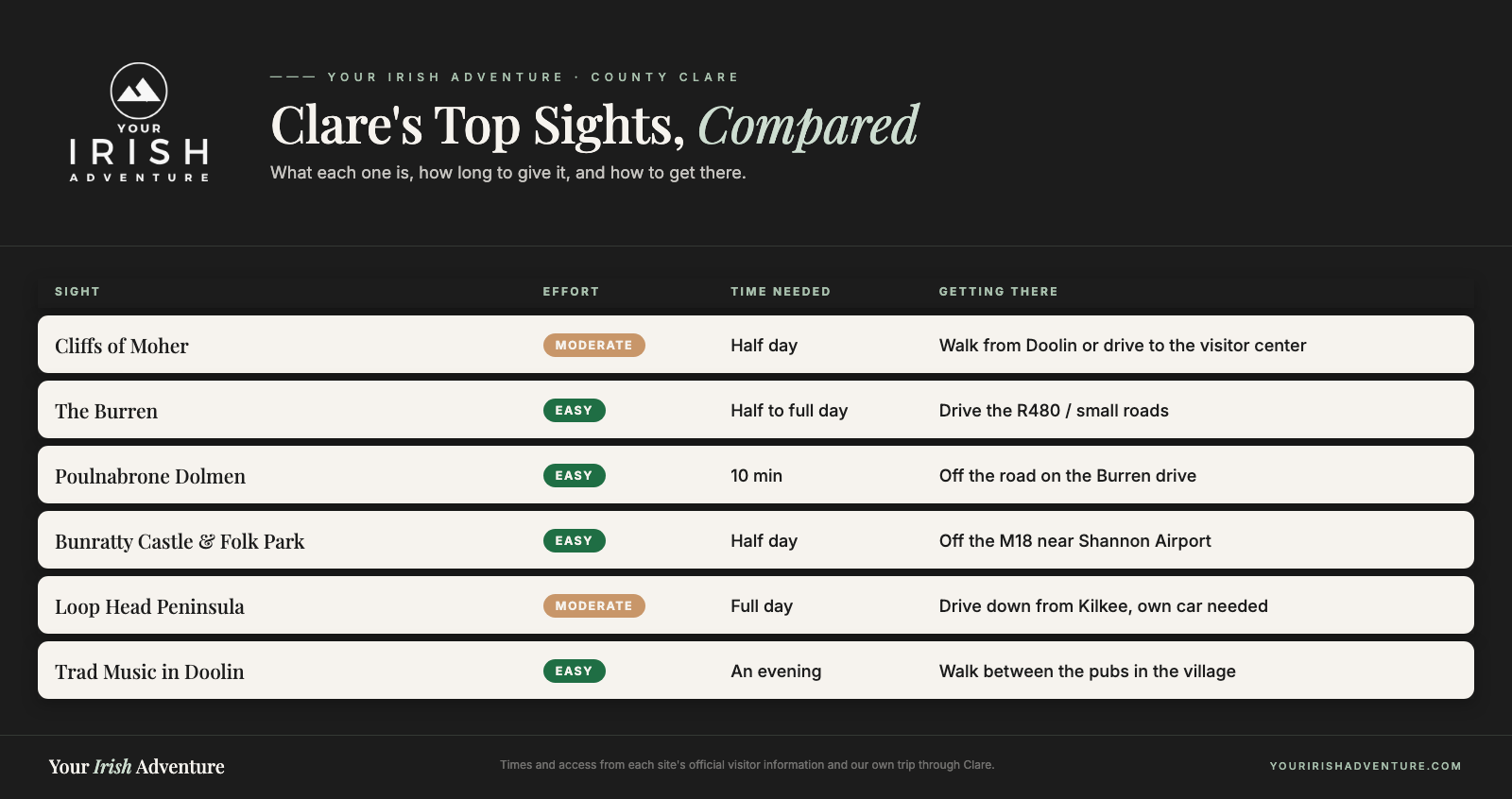Select the Getting There column header
1512x799 pixels.
[998, 292]
